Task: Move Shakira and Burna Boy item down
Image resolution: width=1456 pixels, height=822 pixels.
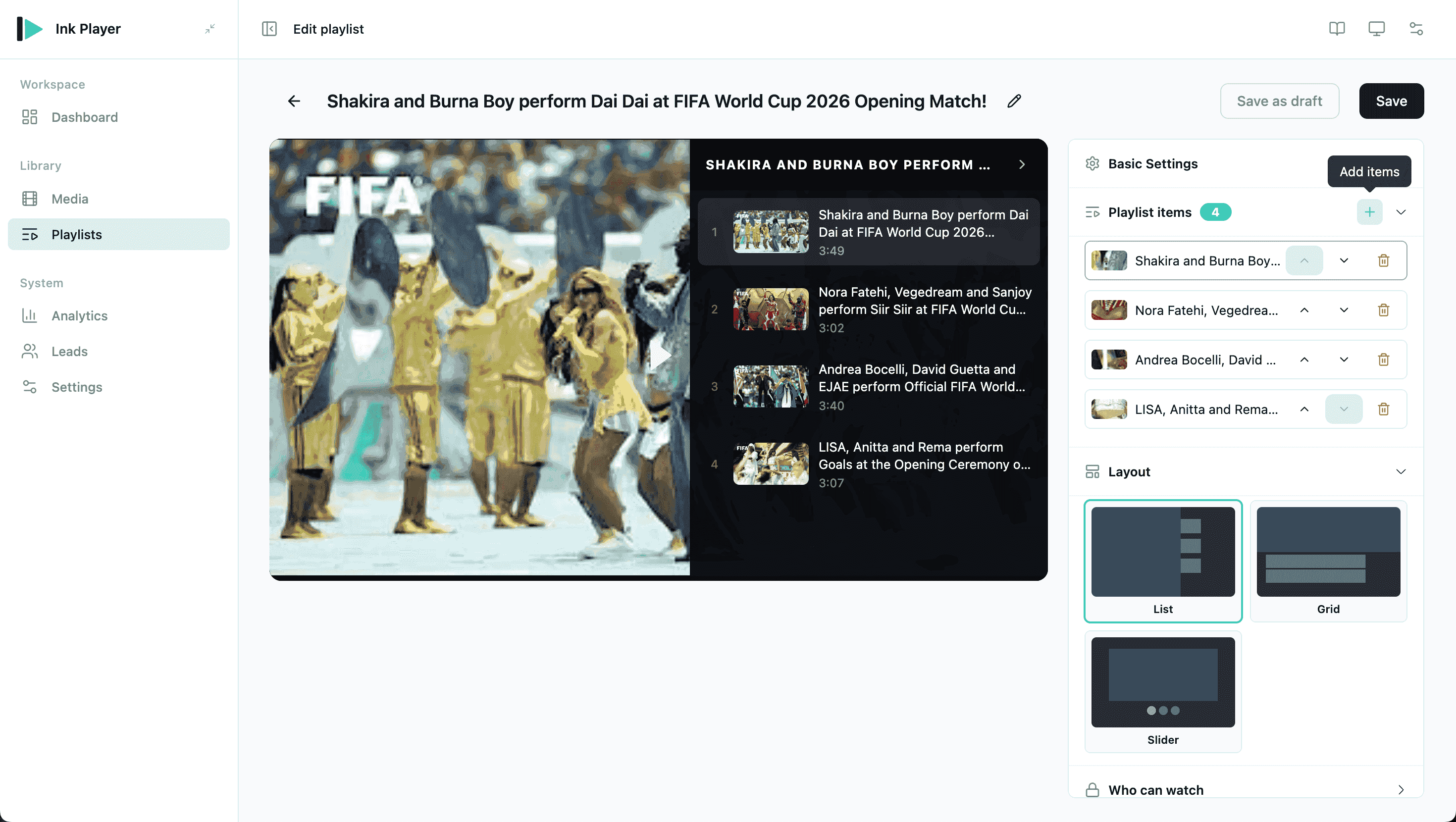Action: point(1344,260)
